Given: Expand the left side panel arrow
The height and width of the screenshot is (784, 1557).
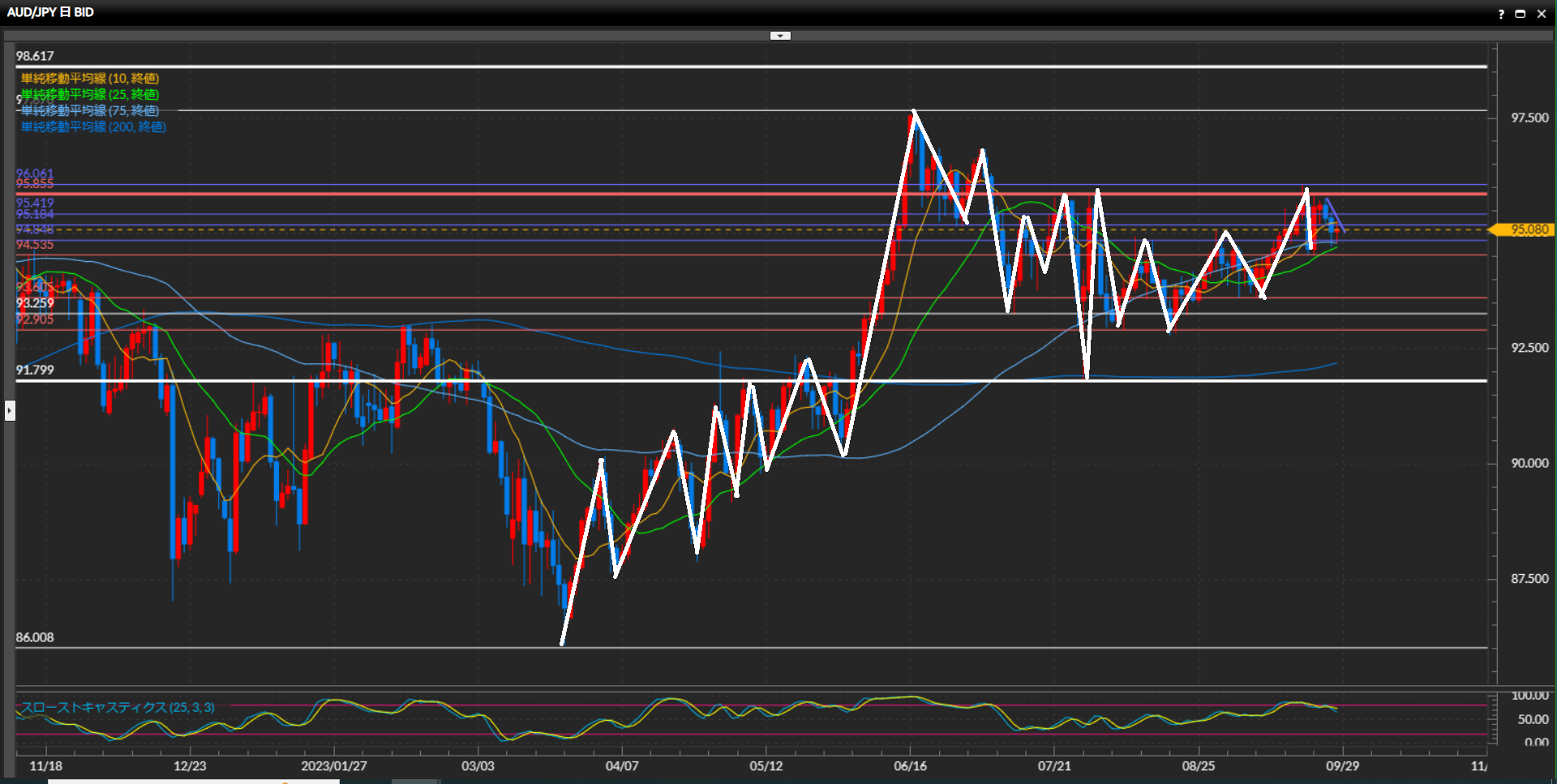Looking at the screenshot, I should coord(10,410).
